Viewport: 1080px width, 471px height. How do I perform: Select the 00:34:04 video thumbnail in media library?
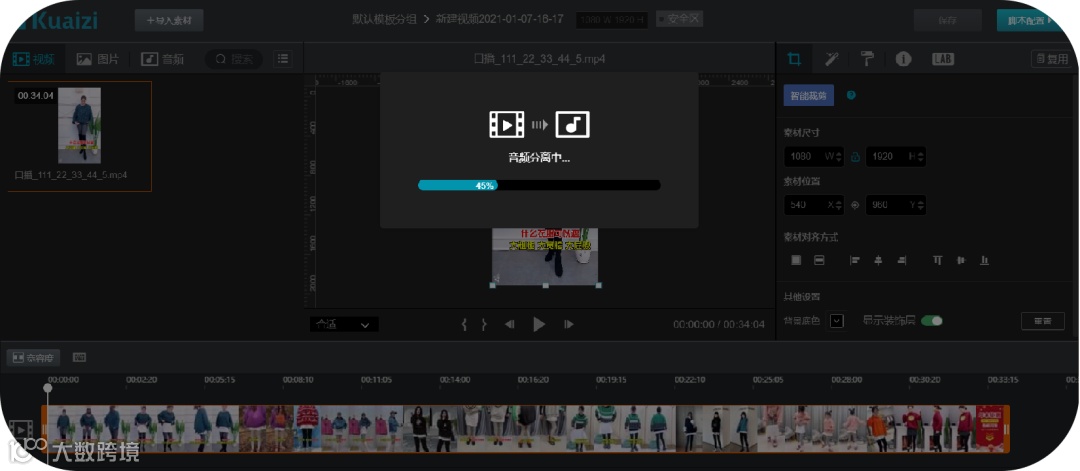(79, 125)
